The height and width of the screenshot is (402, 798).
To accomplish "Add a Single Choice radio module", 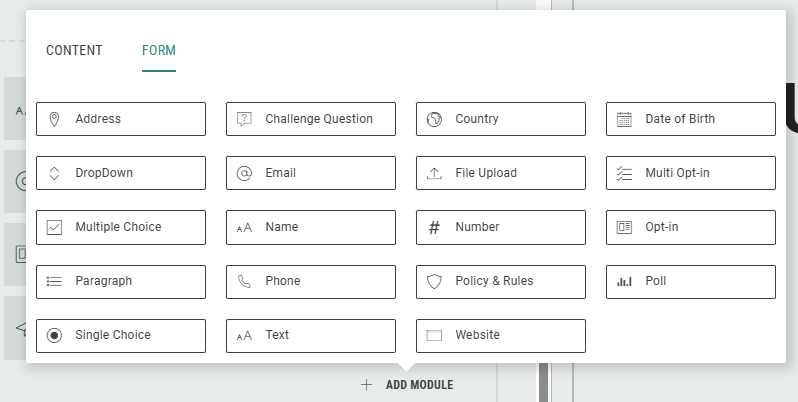I will tap(120, 335).
